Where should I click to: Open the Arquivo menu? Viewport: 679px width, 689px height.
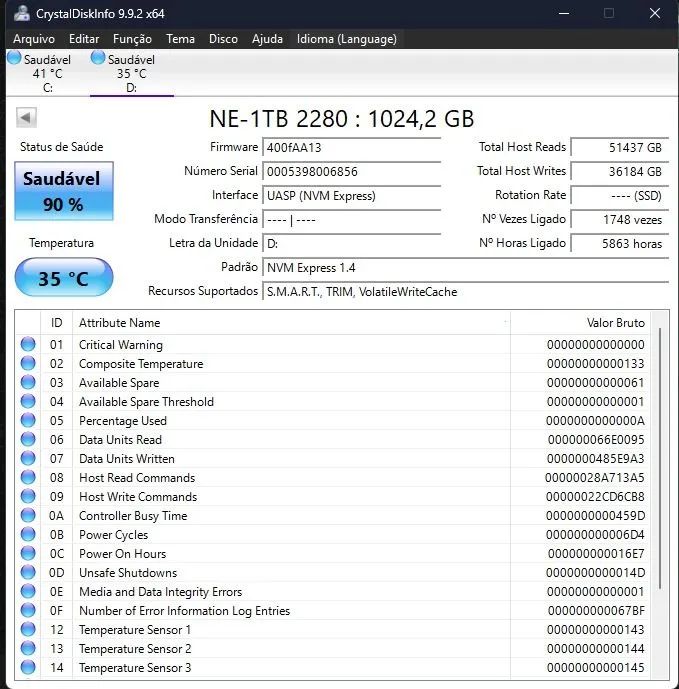34,39
